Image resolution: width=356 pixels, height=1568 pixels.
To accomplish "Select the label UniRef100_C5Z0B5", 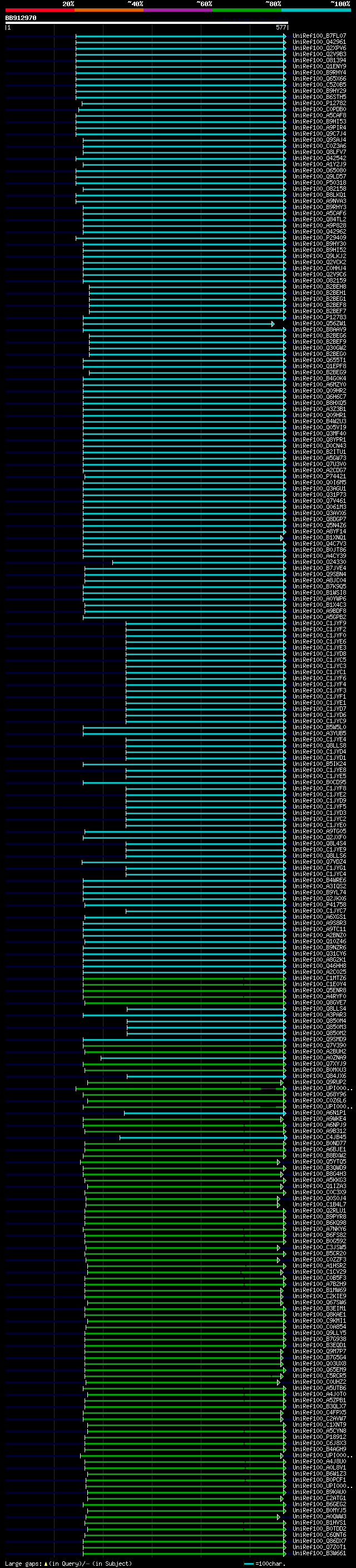I will (x=319, y=85).
